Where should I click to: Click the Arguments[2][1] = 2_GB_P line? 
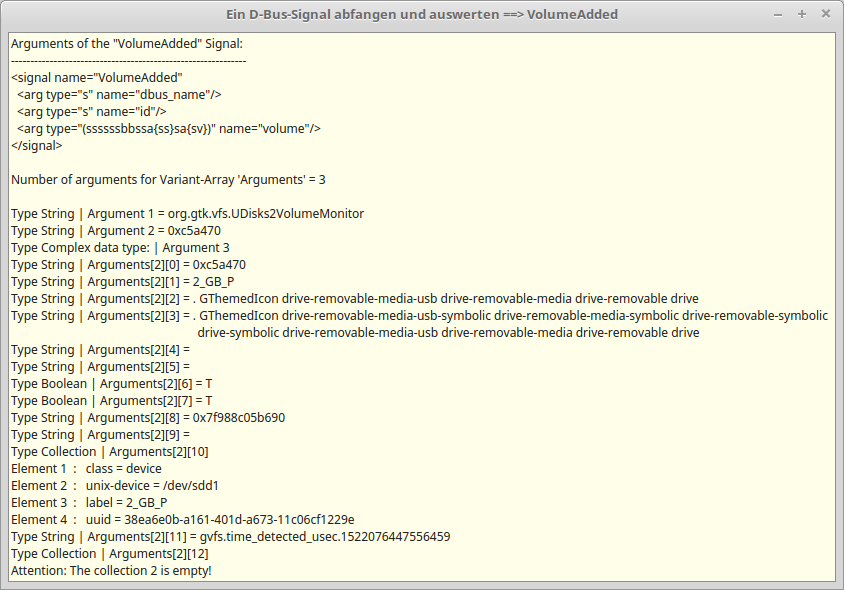122,282
